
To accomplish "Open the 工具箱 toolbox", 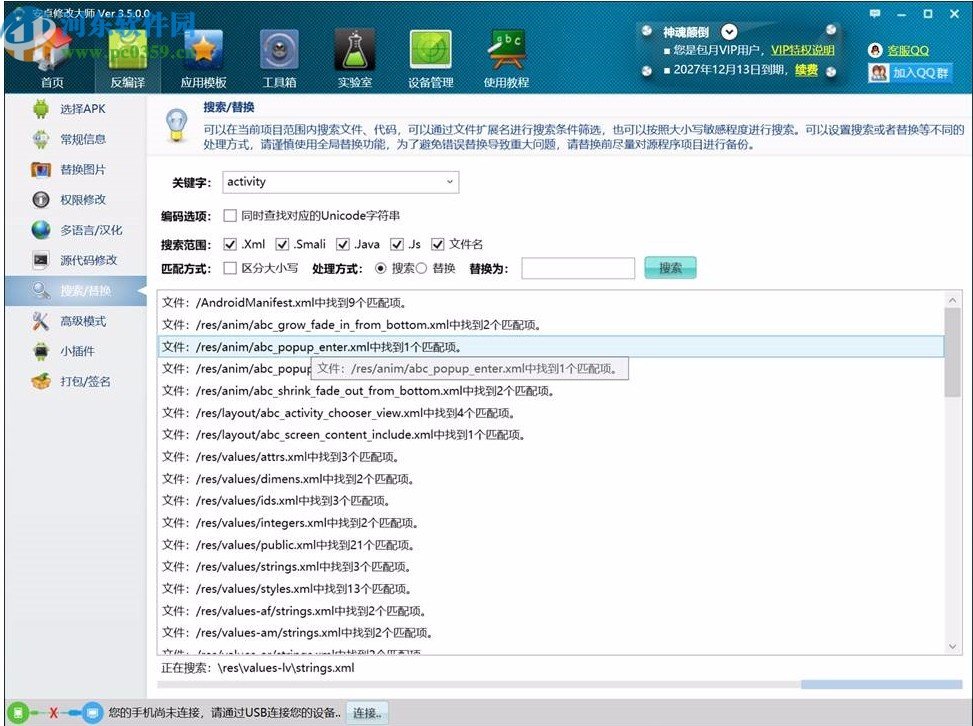I will point(279,55).
